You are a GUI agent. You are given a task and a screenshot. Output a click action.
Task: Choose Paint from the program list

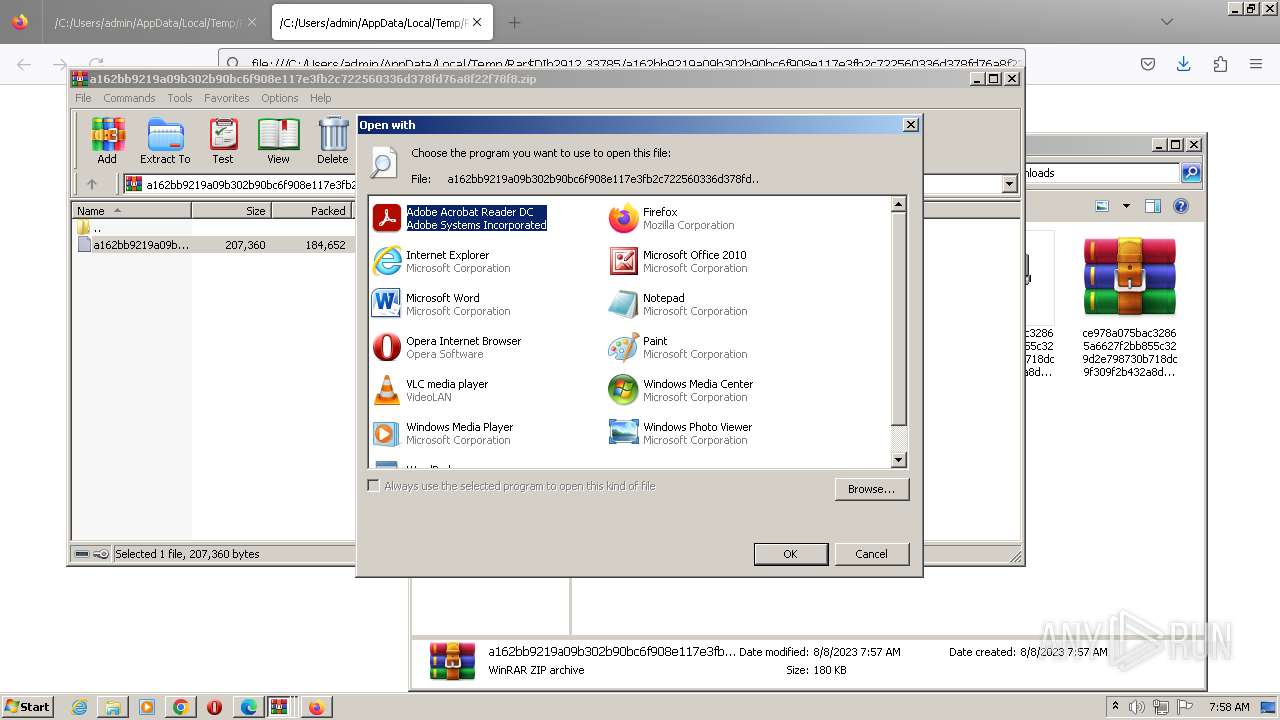(678, 347)
